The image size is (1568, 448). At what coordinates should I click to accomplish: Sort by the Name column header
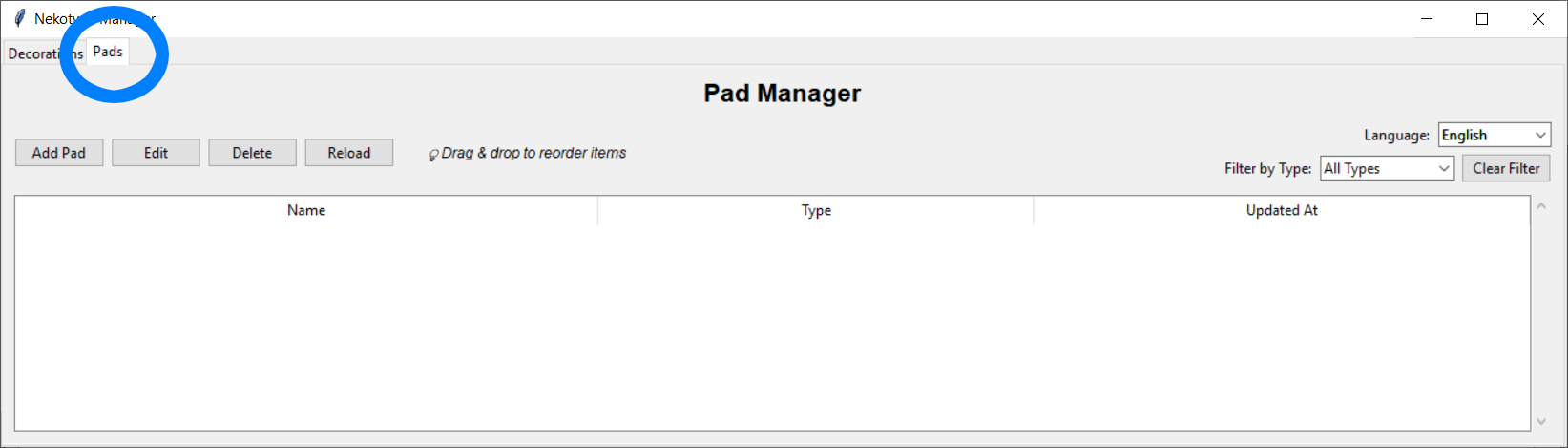coord(306,210)
